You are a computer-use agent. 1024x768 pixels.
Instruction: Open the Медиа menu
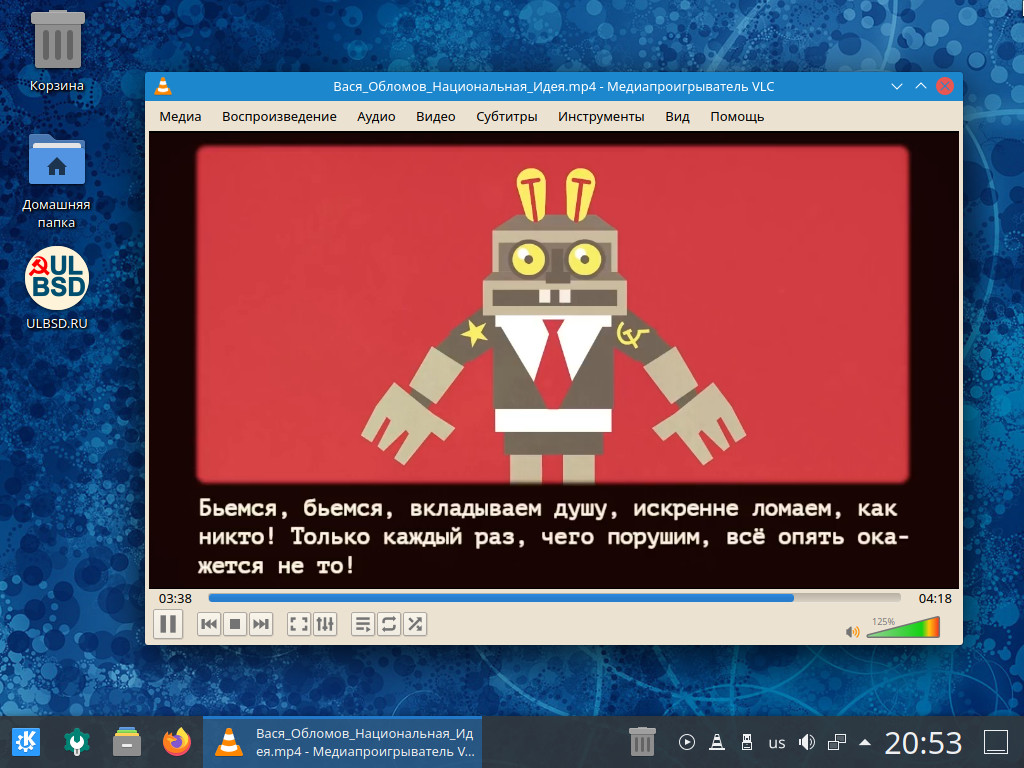180,116
